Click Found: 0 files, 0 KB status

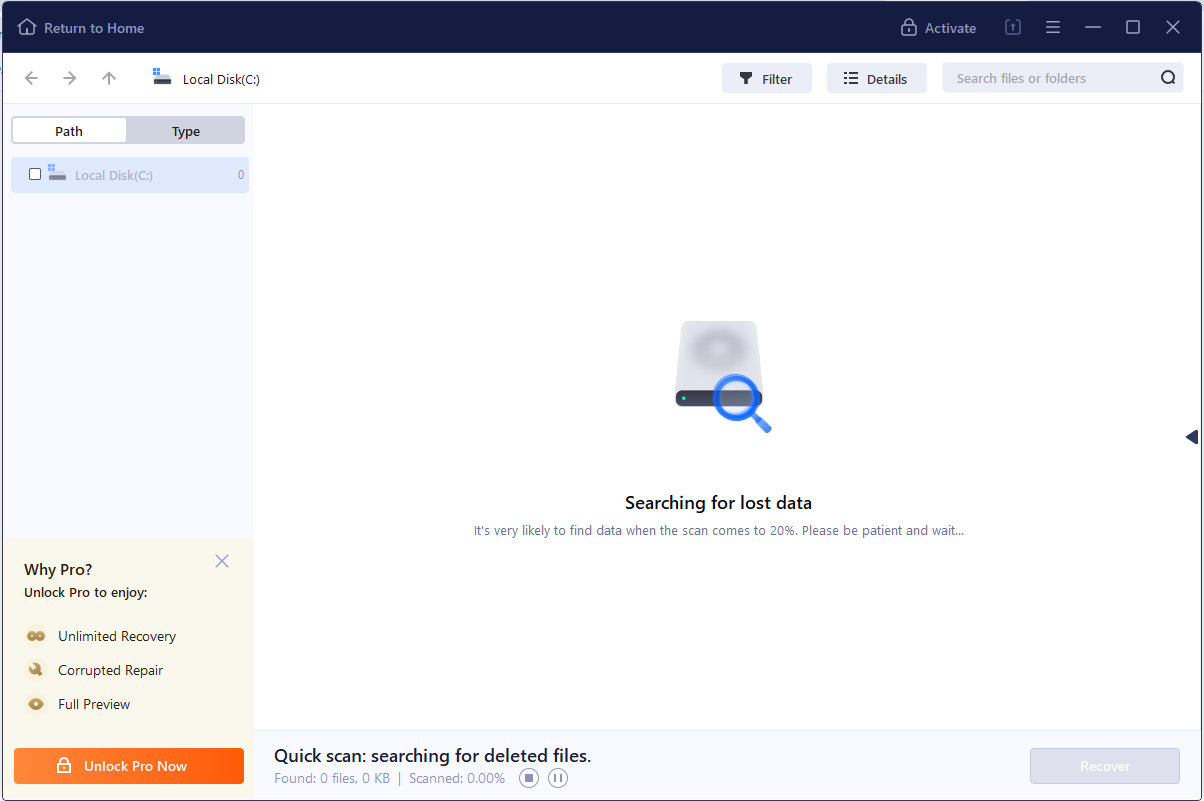coord(332,778)
